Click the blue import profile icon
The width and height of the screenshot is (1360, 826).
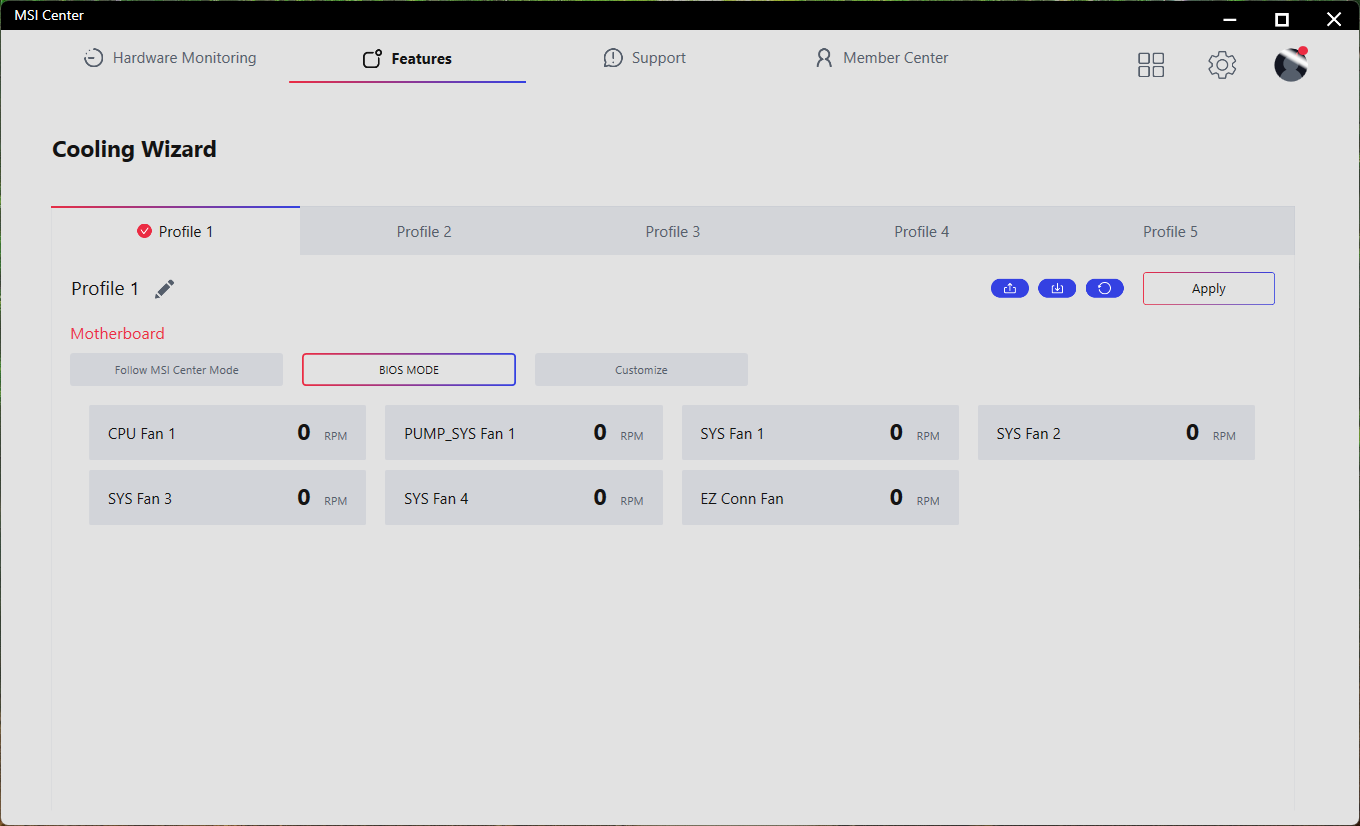pyautogui.click(x=1057, y=288)
